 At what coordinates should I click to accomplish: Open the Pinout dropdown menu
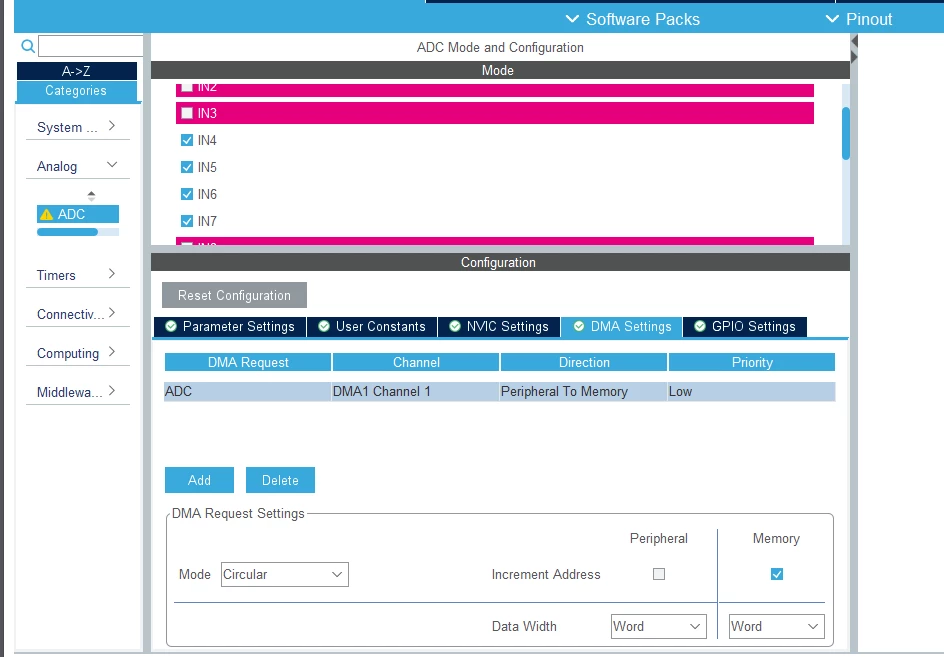(859, 19)
